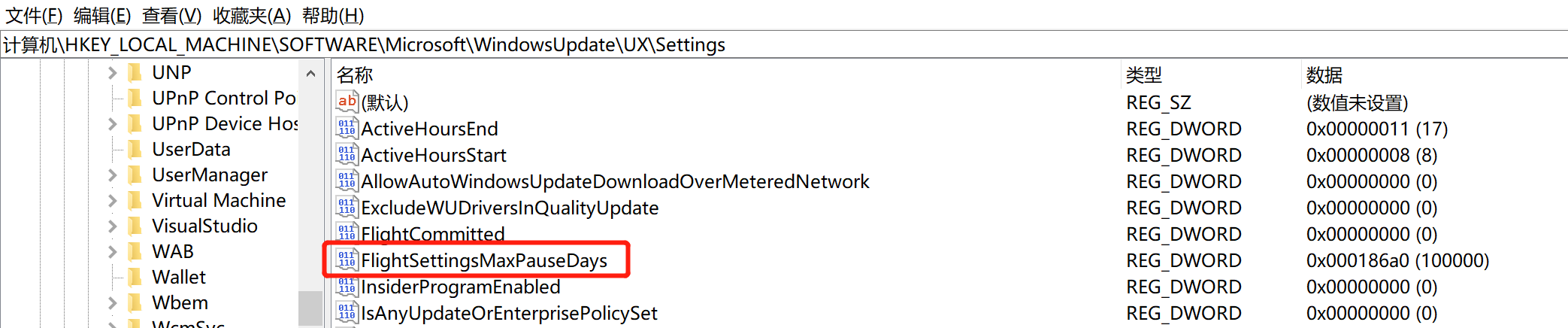The width and height of the screenshot is (1568, 328).
Task: Click the folder icon for UserData
Action: [136, 149]
